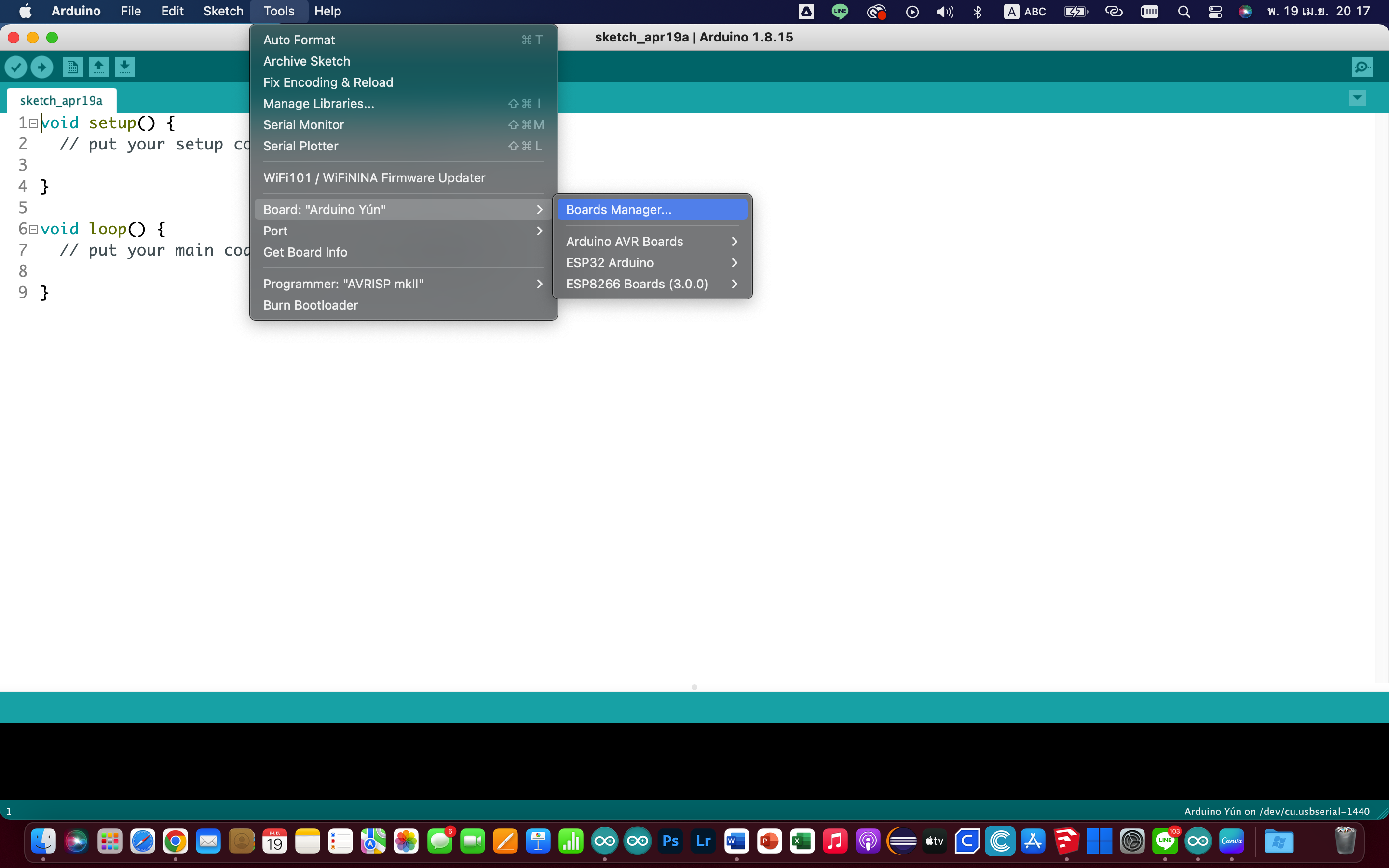The image size is (1389, 868).
Task: Click the Save sketch down-arrow icon
Action: pyautogui.click(x=124, y=67)
